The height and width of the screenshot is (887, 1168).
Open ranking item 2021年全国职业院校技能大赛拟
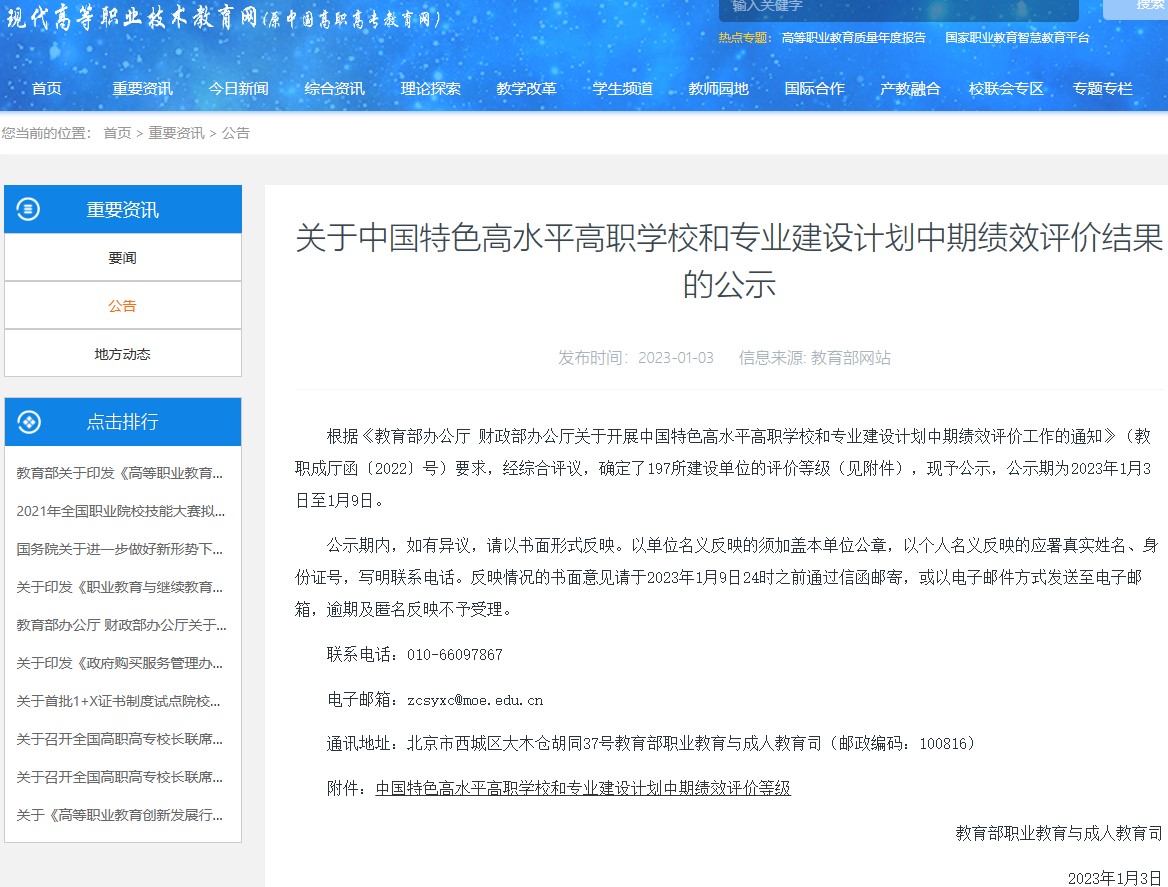click(x=120, y=511)
